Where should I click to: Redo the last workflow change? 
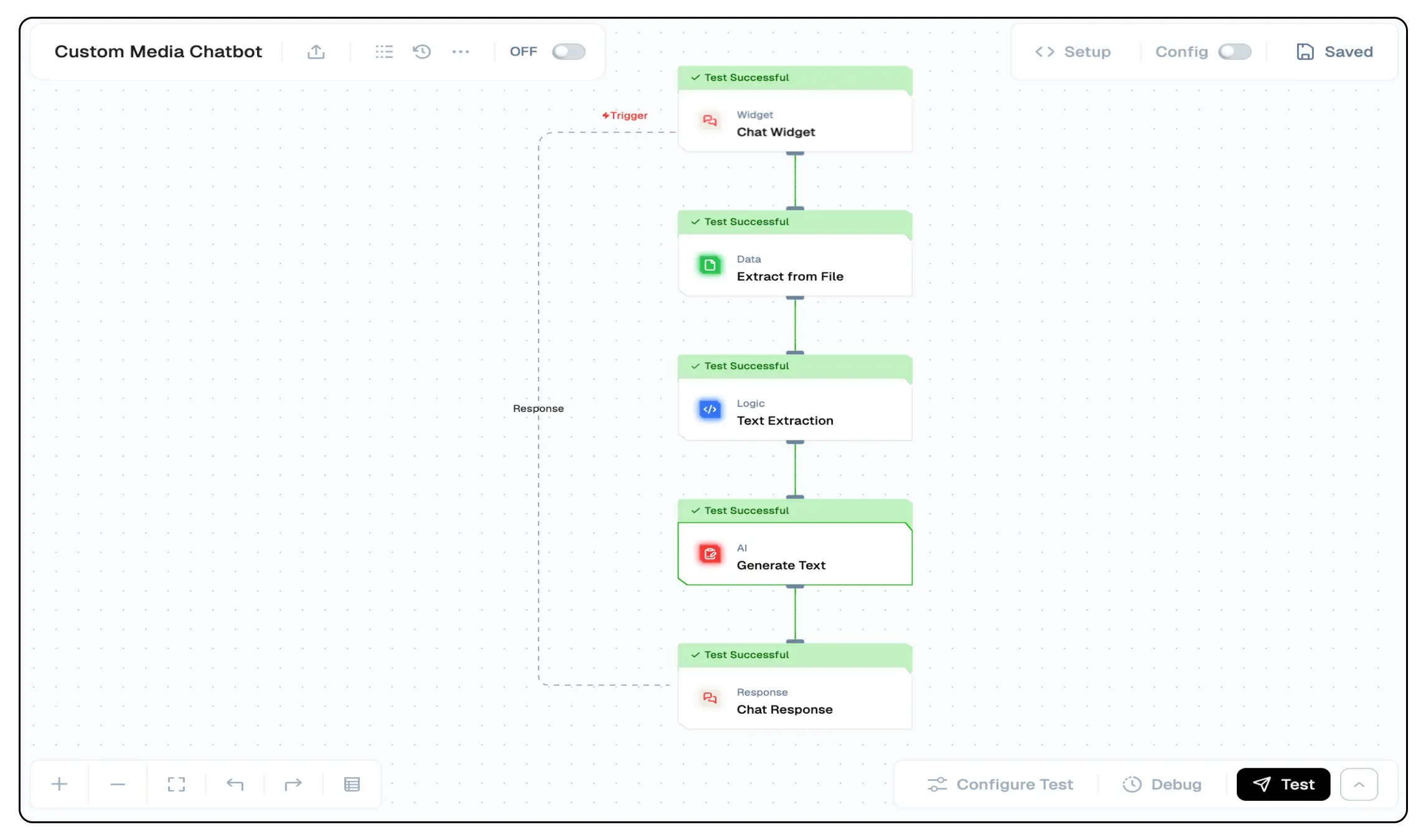coord(293,783)
